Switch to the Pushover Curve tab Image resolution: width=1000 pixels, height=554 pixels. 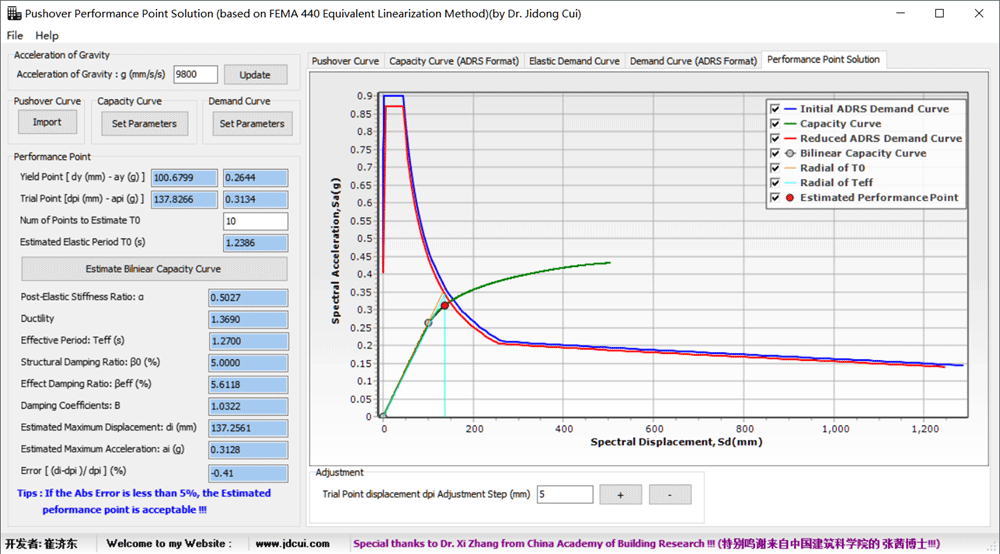click(345, 61)
